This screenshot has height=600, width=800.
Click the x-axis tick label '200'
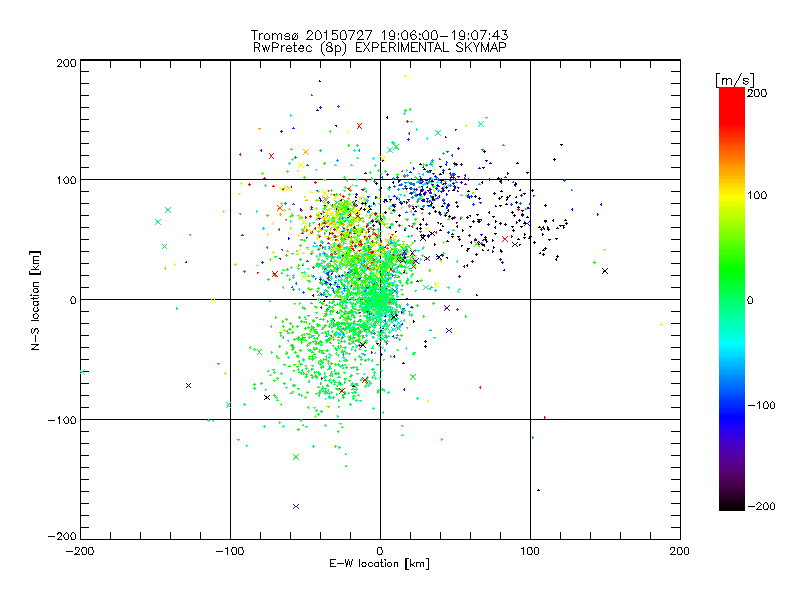pyautogui.click(x=680, y=552)
